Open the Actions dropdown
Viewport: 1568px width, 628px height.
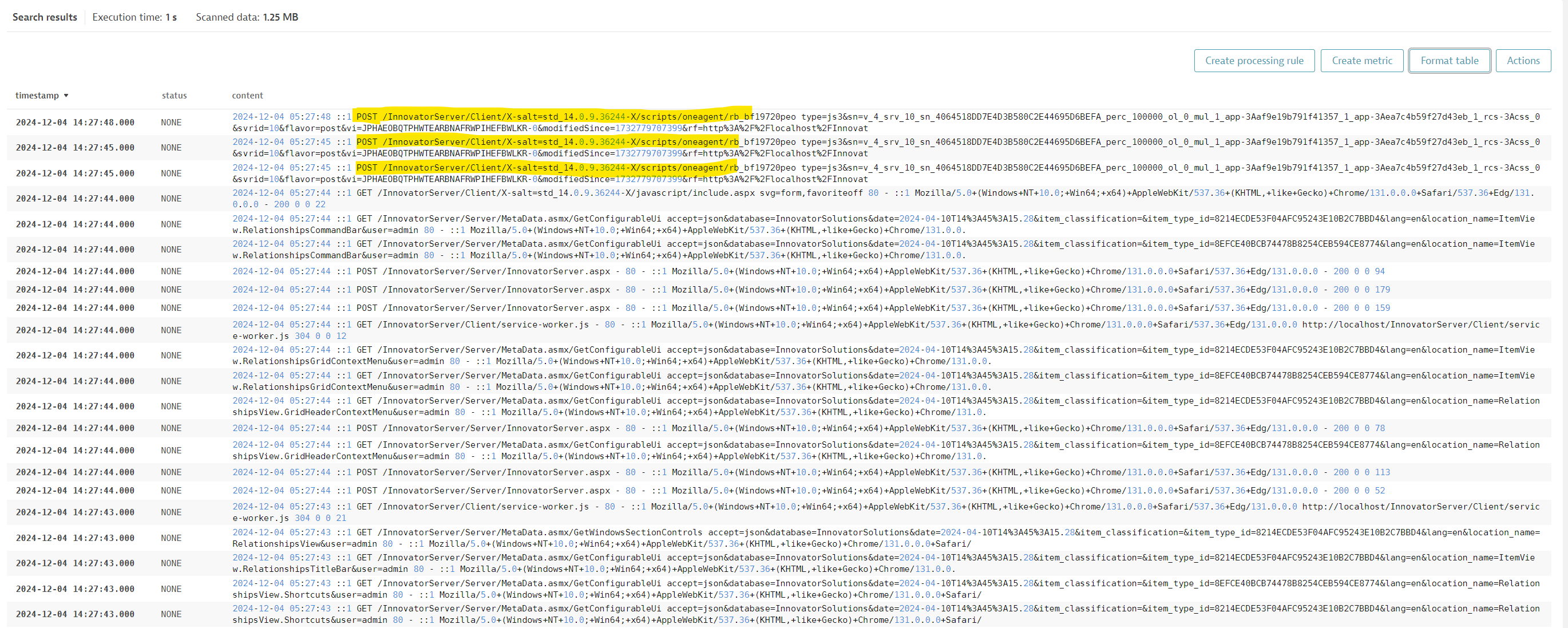point(1523,60)
